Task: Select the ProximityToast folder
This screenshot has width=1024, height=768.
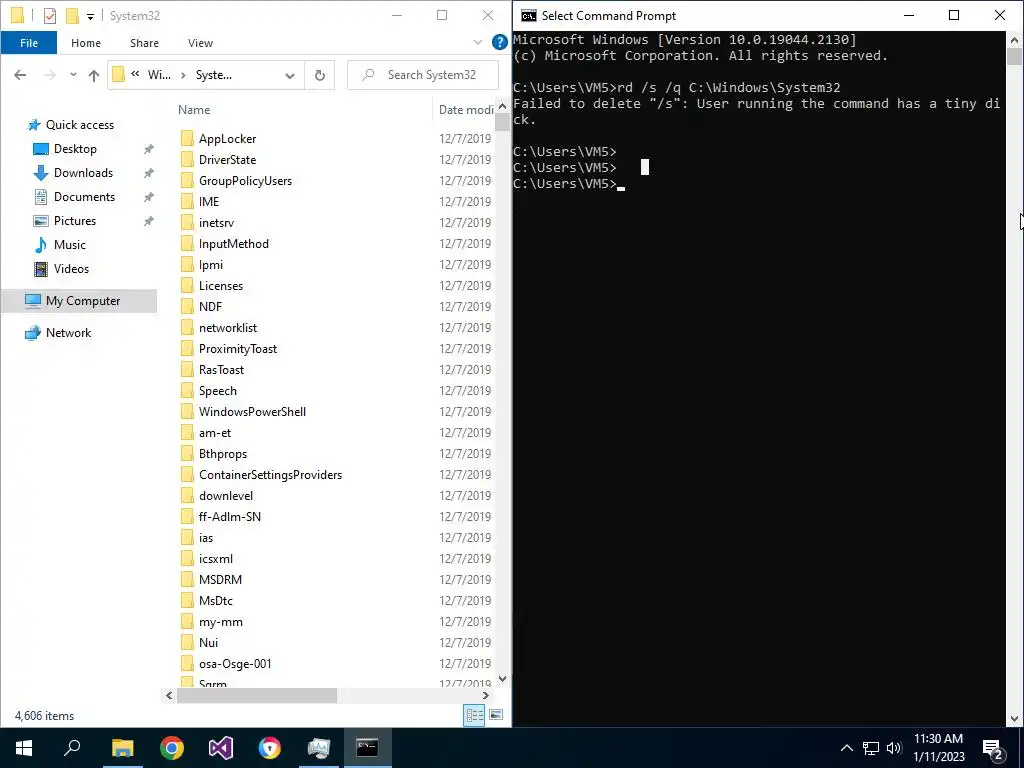Action: click(238, 349)
